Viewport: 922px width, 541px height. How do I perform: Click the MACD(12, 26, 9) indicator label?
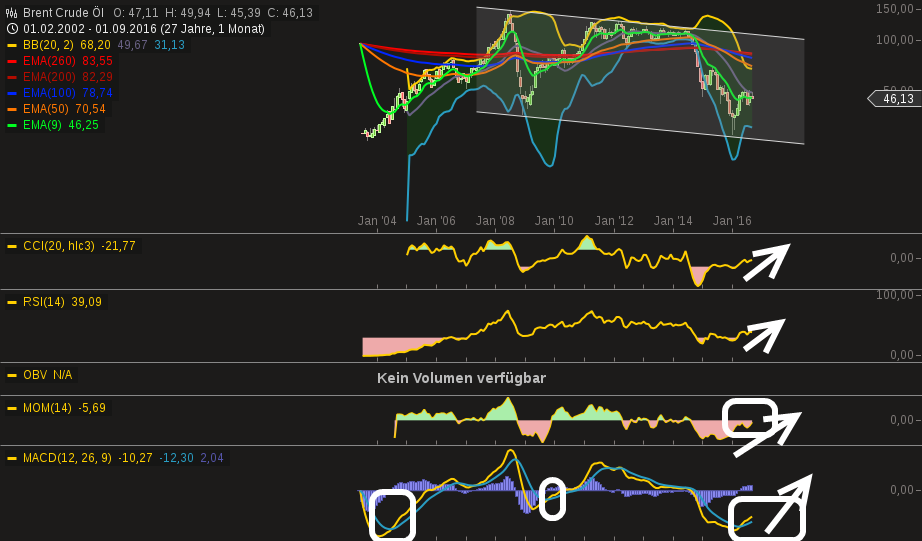[68, 457]
